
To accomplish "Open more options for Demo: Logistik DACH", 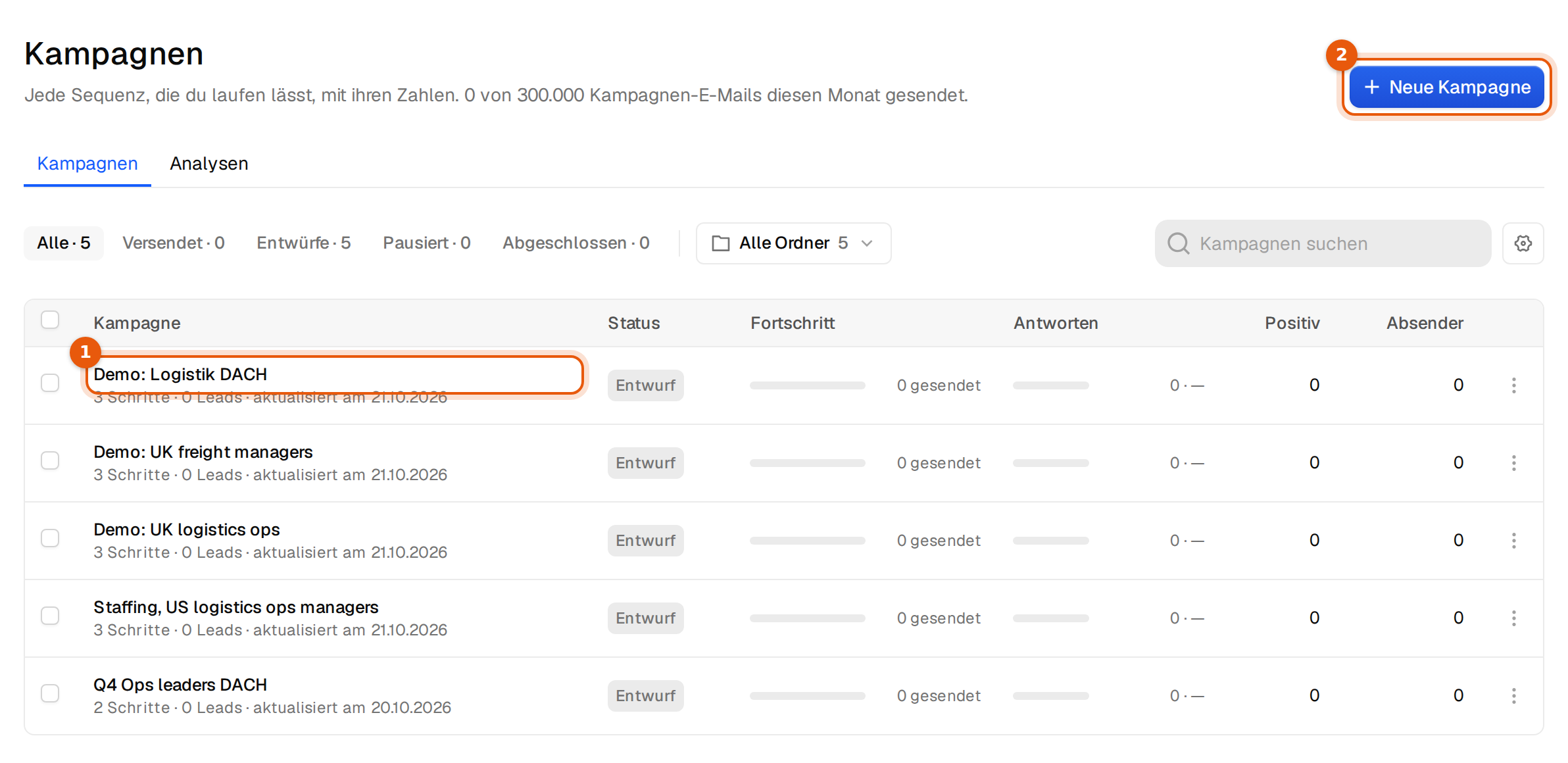I will pyautogui.click(x=1513, y=385).
